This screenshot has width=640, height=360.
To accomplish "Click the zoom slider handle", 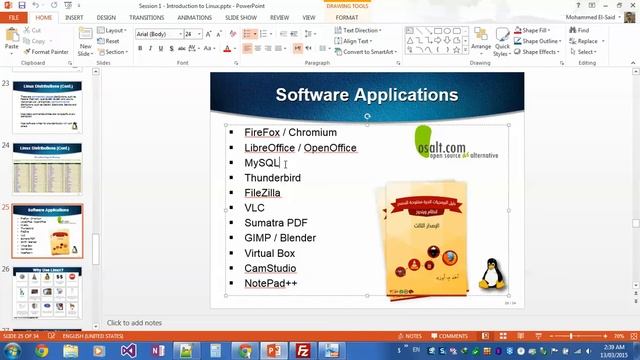I will [x=571, y=336].
